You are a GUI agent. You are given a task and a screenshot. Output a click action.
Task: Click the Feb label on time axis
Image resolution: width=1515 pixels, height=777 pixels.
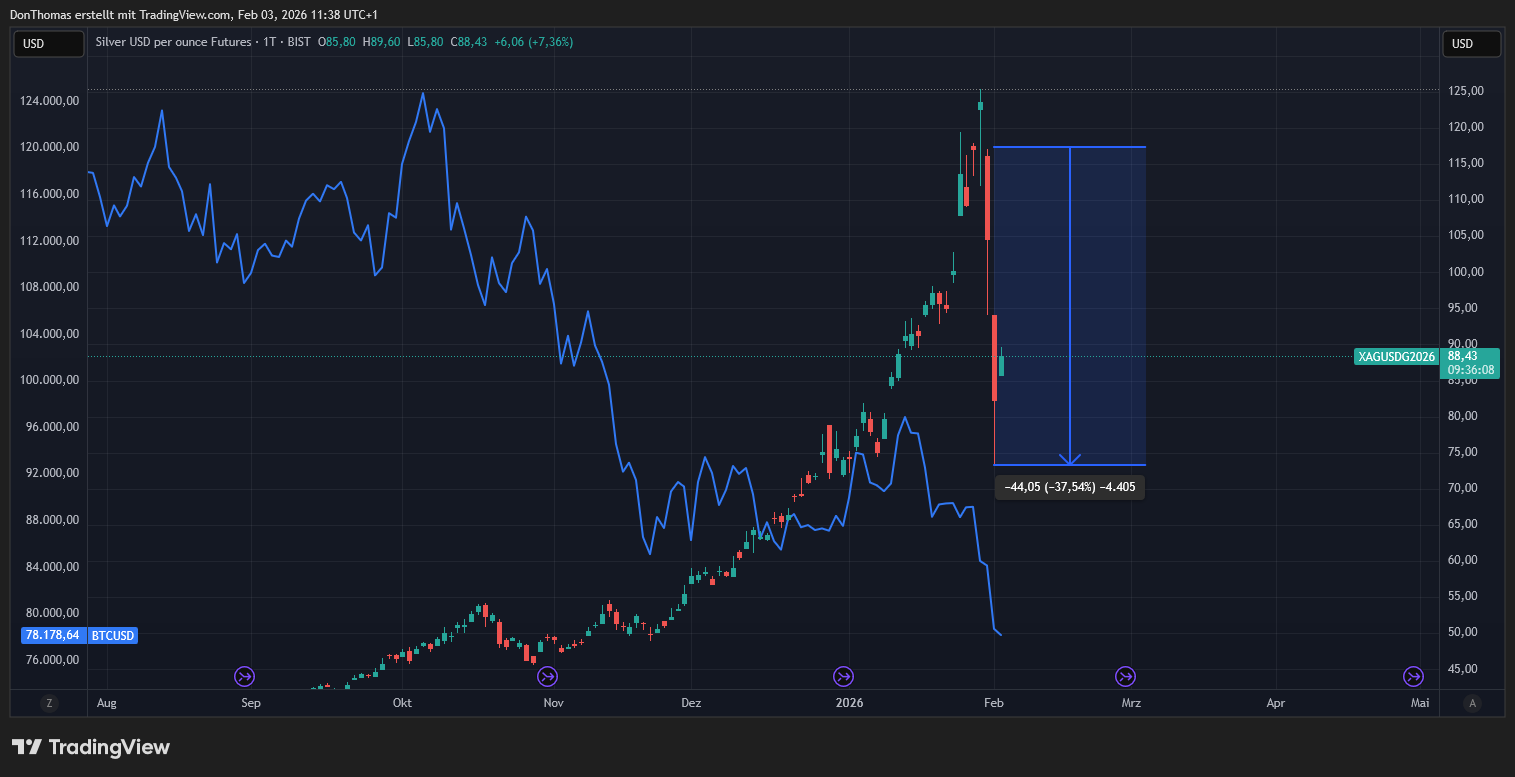[x=993, y=703]
